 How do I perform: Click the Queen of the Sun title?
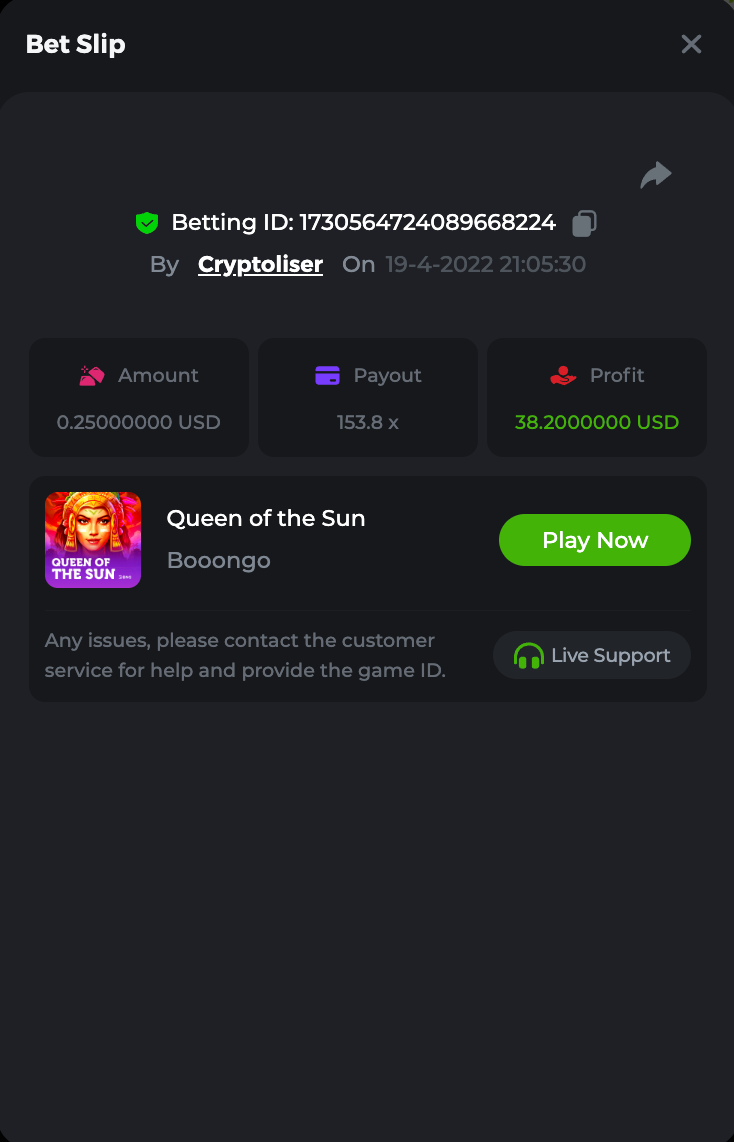point(266,518)
